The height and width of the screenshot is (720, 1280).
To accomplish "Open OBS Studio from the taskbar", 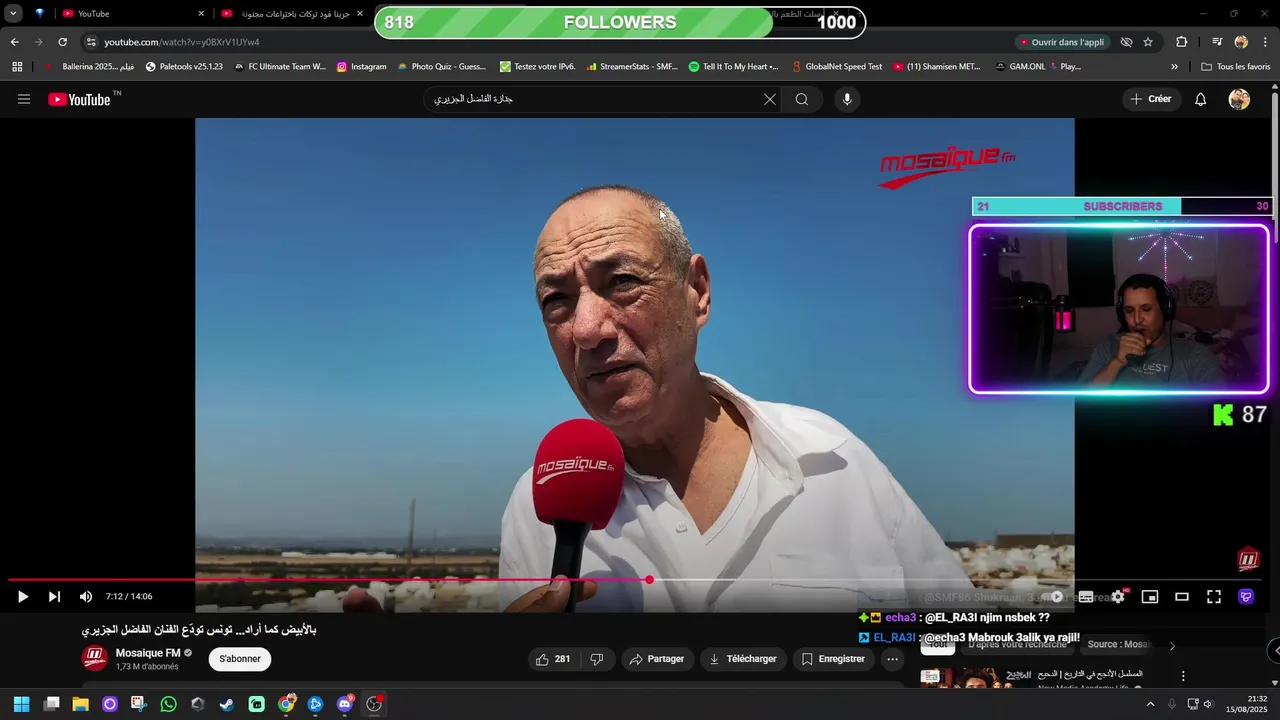I will click(374, 704).
